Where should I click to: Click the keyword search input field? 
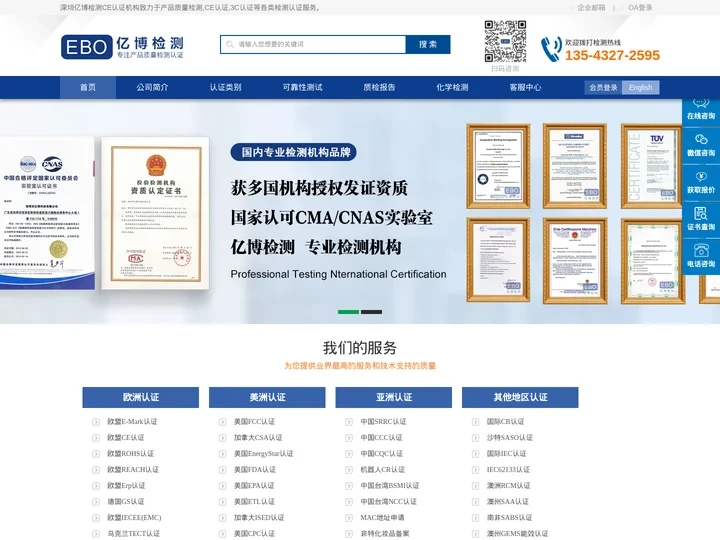click(313, 45)
